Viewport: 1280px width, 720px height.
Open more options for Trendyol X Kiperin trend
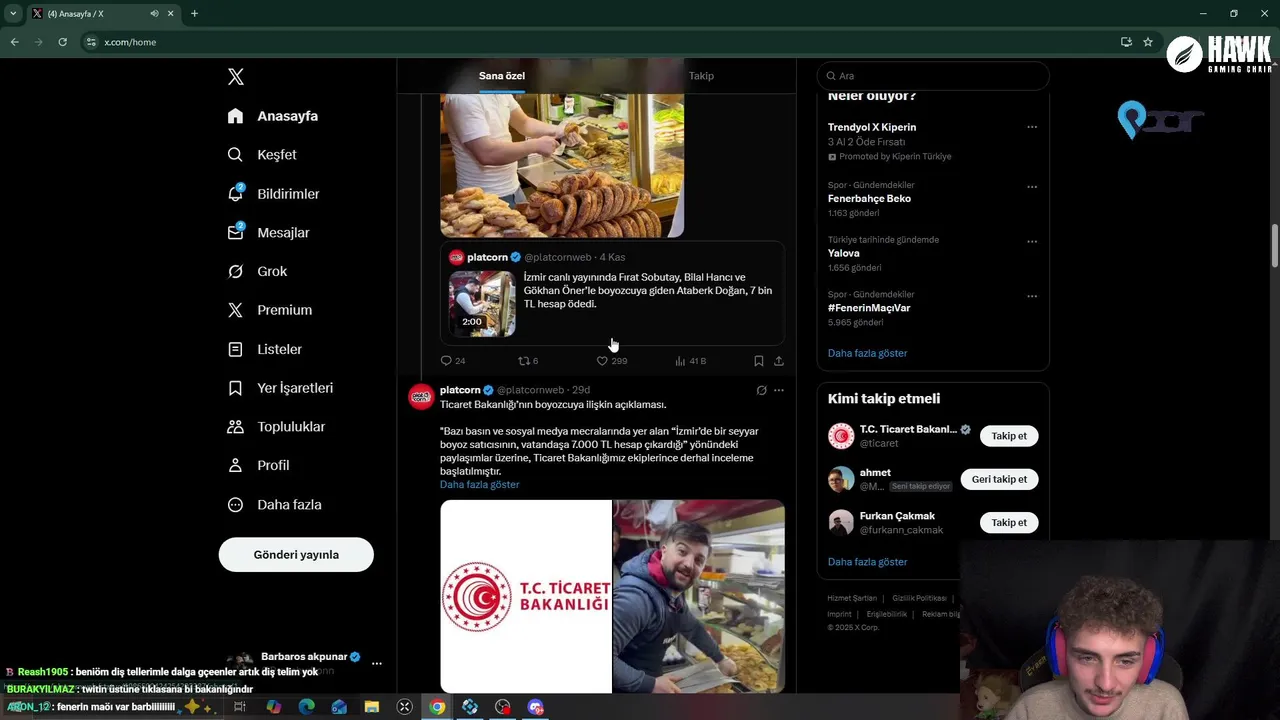point(1032,127)
